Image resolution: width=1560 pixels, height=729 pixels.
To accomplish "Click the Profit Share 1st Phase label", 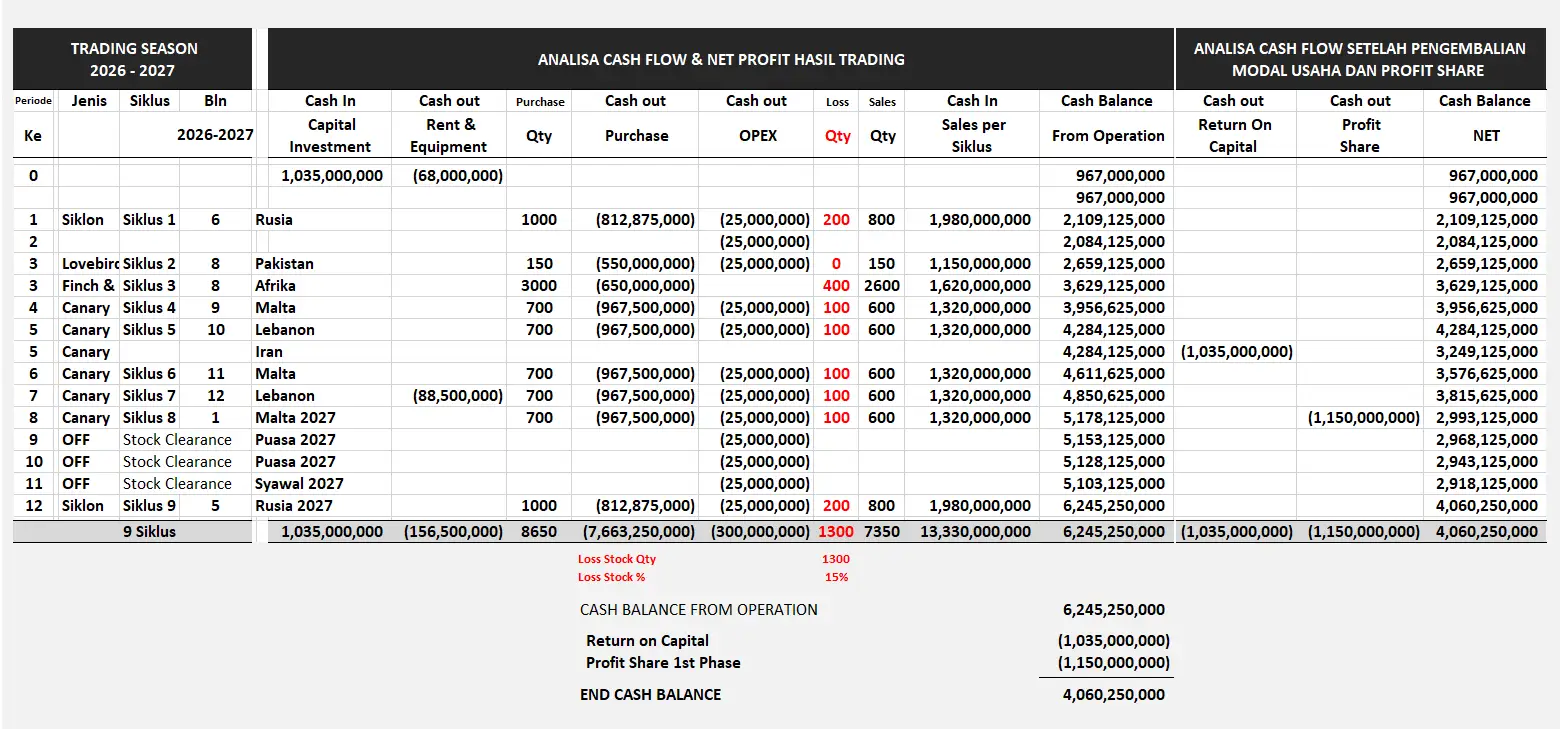I will click(x=663, y=662).
